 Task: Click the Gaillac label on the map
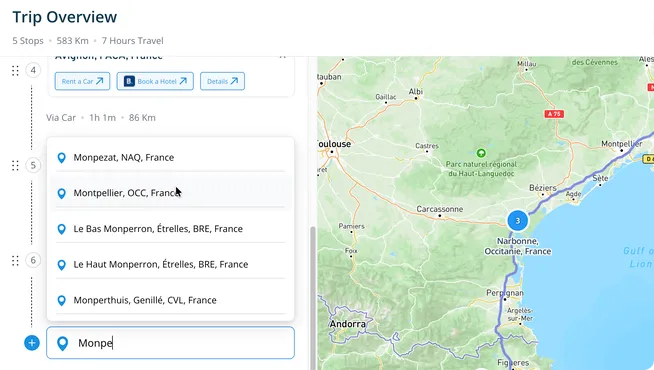(x=385, y=97)
